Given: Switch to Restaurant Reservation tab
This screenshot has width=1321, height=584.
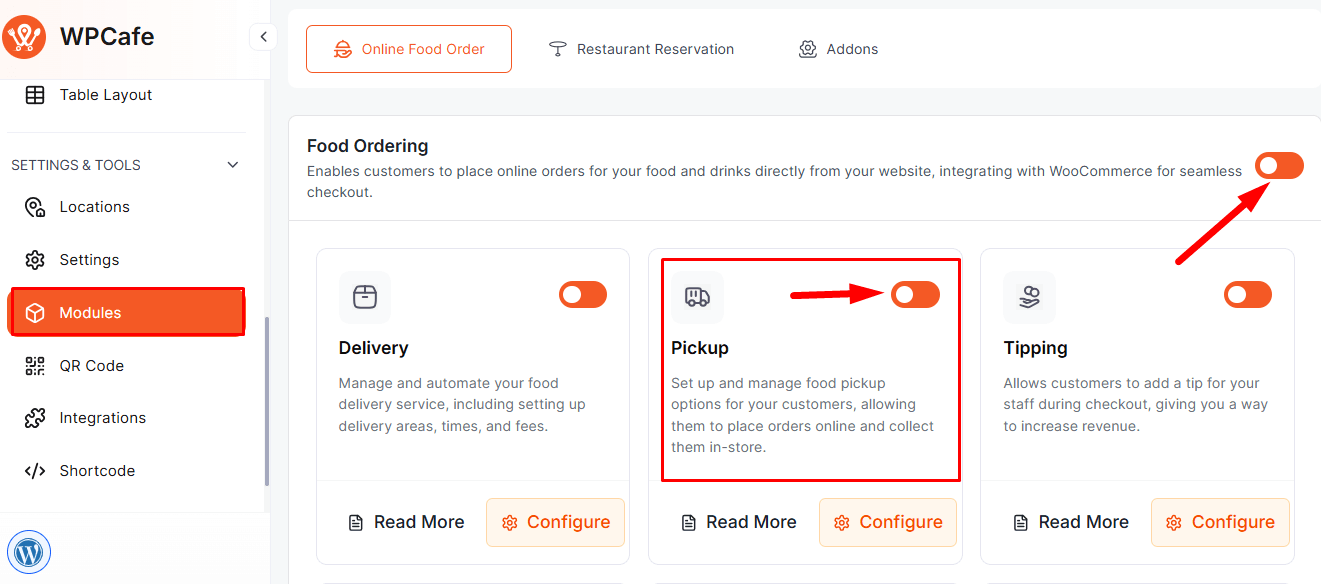Looking at the screenshot, I should tap(641, 49).
